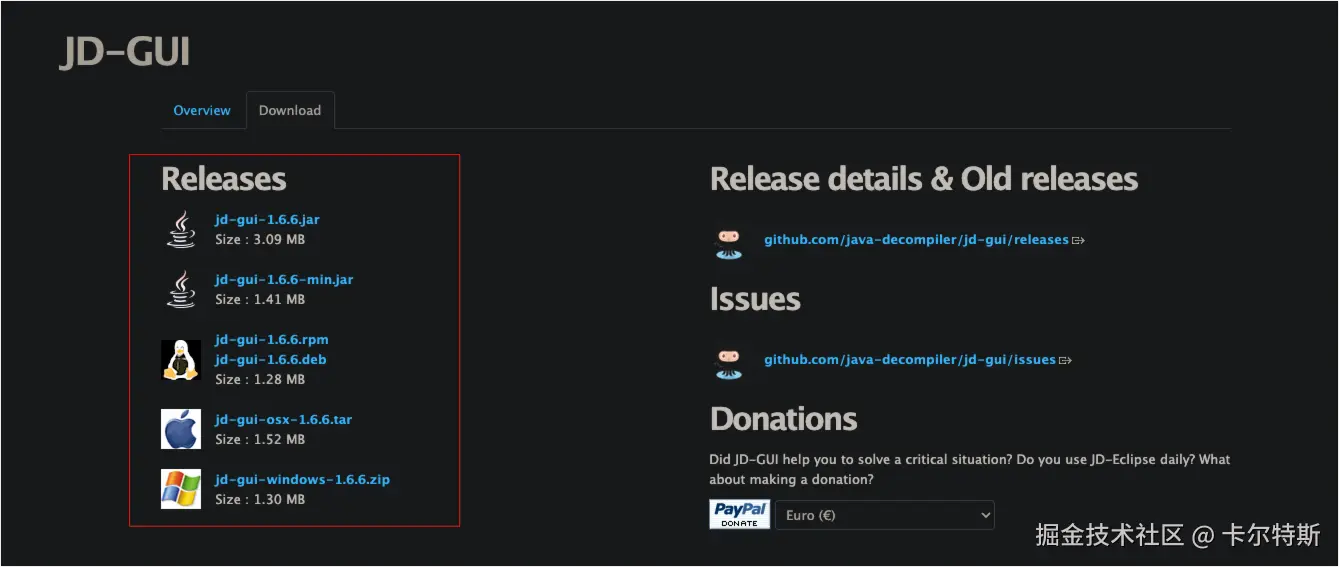The height and width of the screenshot is (567, 1339).
Task: Click external-link icon after the releases URL
Action: [x=1079, y=240]
